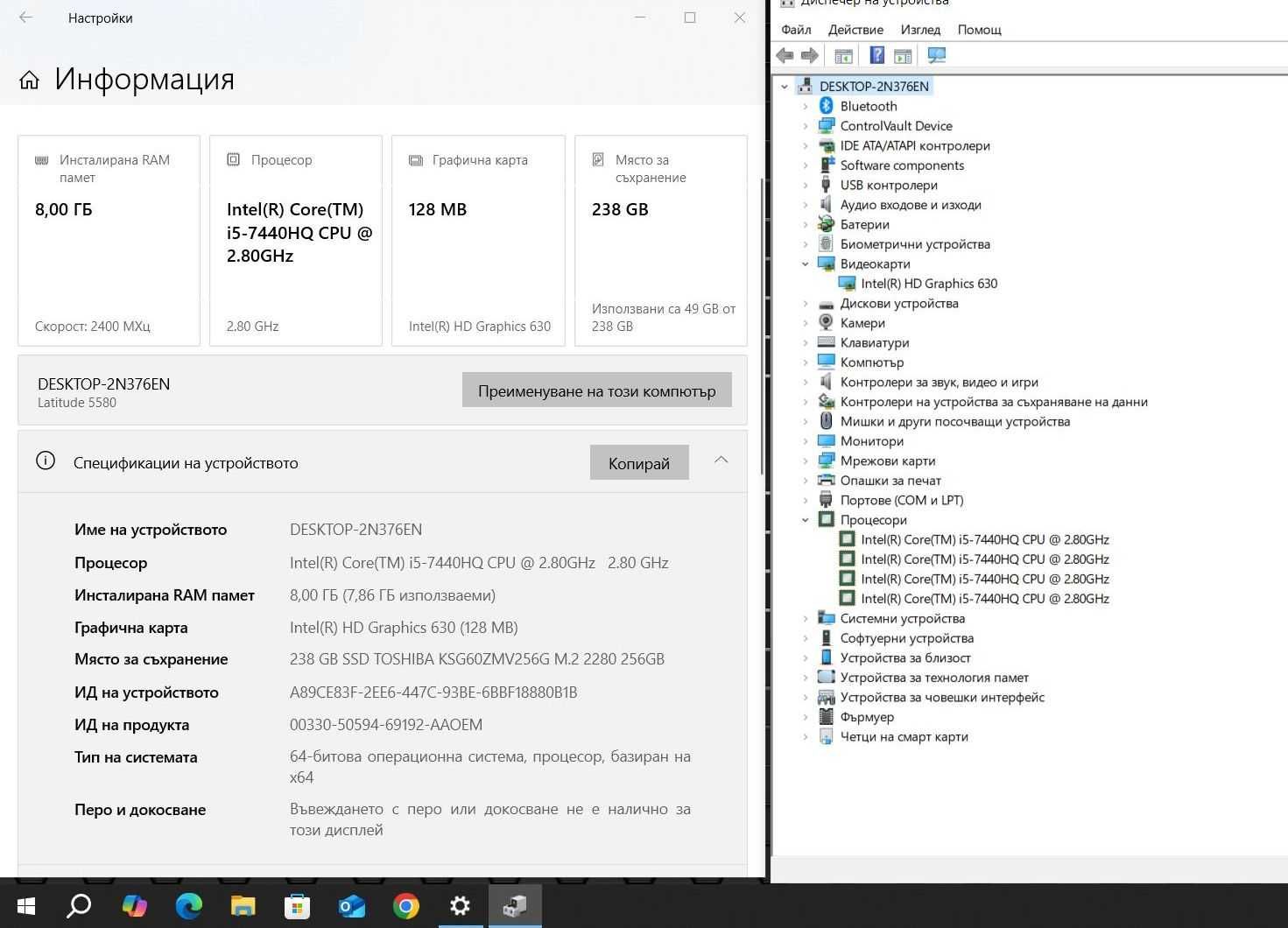Click the Процесор summary card
This screenshot has height=928, width=1288.
pos(296,241)
